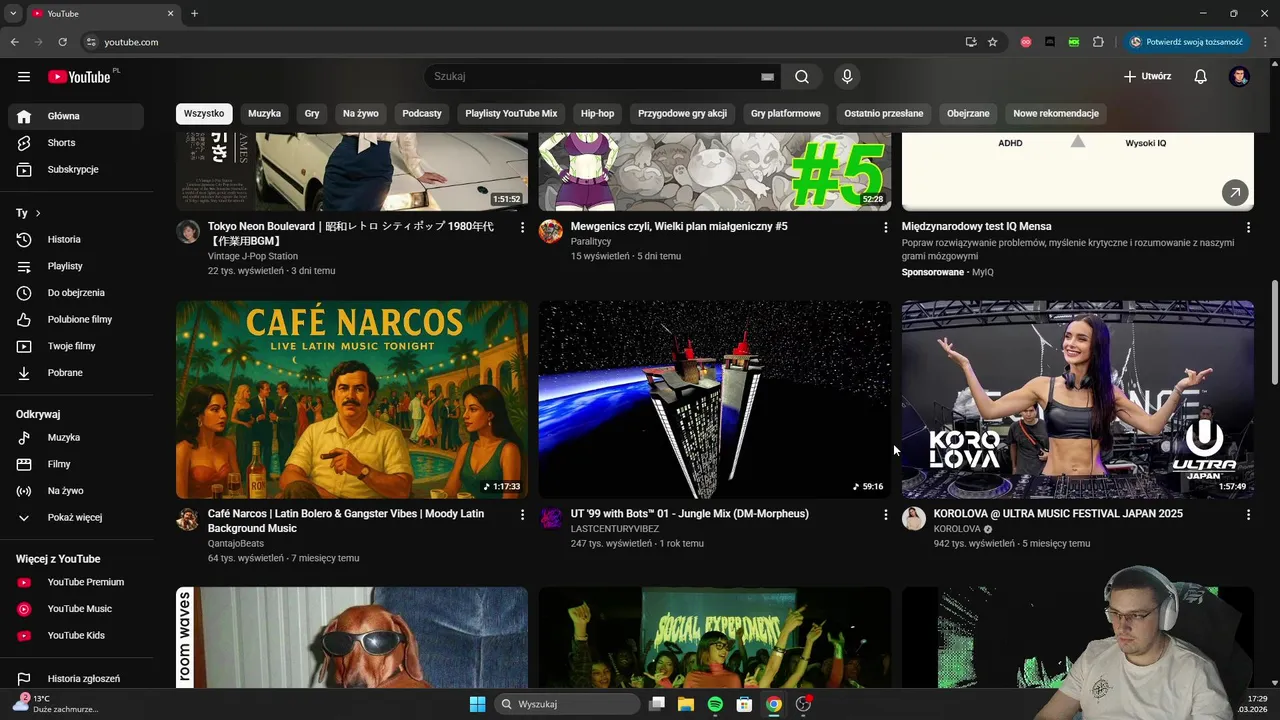Select the Ostatnio przesłane chip

click(884, 114)
